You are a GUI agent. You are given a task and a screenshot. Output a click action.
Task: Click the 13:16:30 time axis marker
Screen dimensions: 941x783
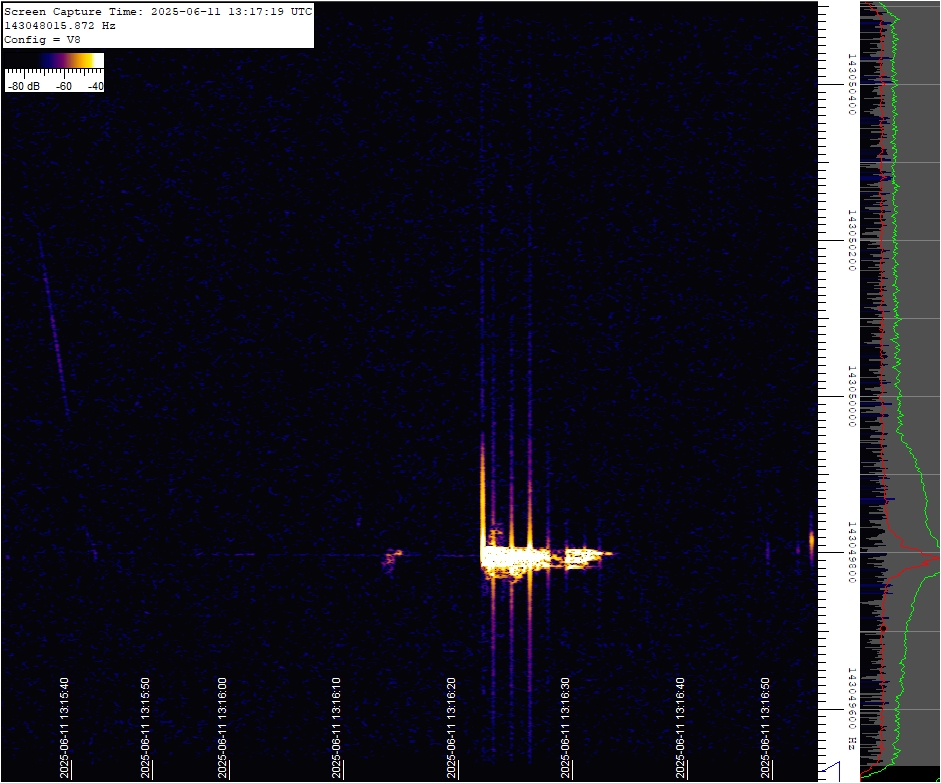coord(565,728)
